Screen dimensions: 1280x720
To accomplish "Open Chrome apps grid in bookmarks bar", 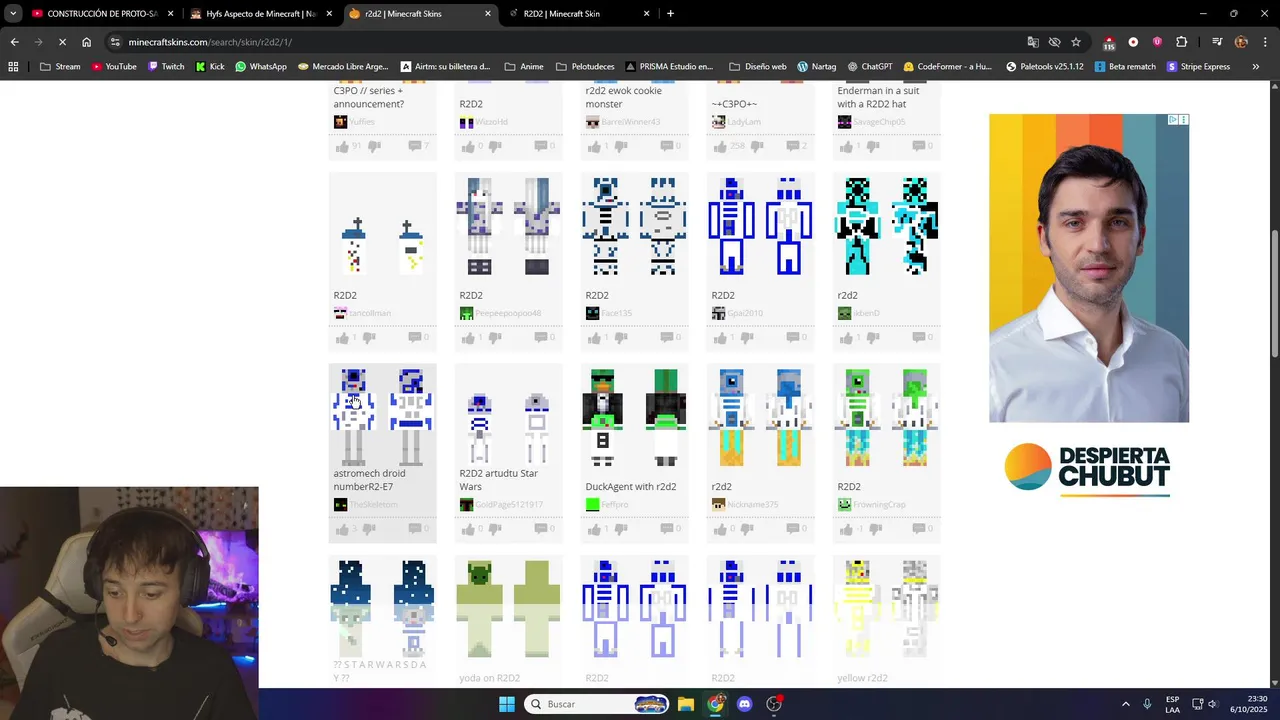I will click(x=13, y=67).
